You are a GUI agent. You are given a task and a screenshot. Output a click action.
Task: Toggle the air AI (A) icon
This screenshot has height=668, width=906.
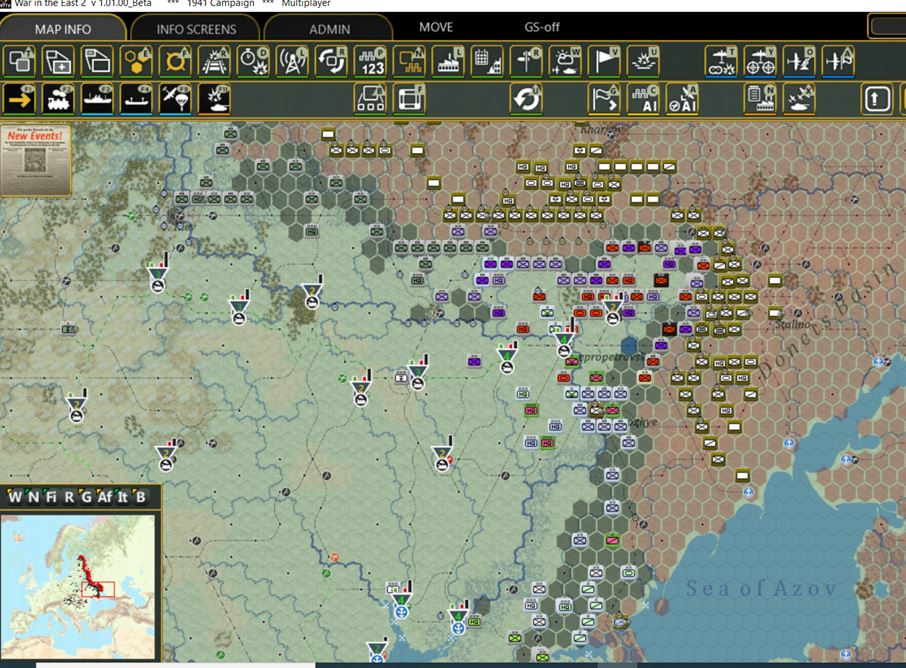(x=682, y=99)
